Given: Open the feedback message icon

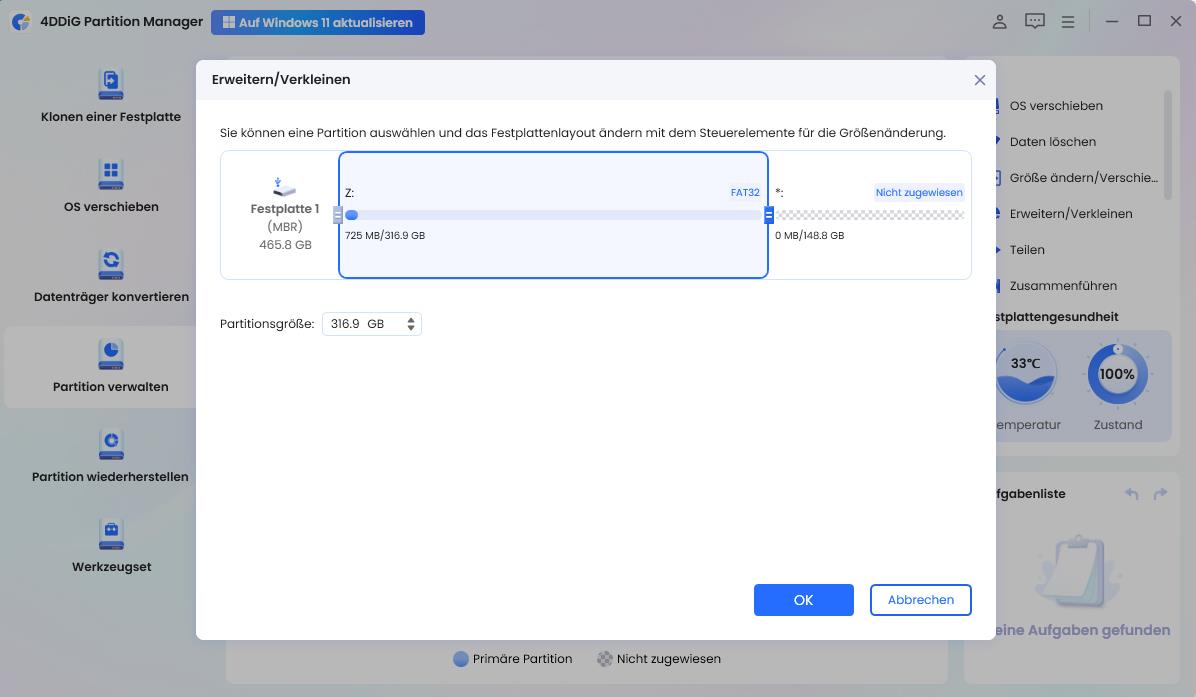Looking at the screenshot, I should 1034,21.
